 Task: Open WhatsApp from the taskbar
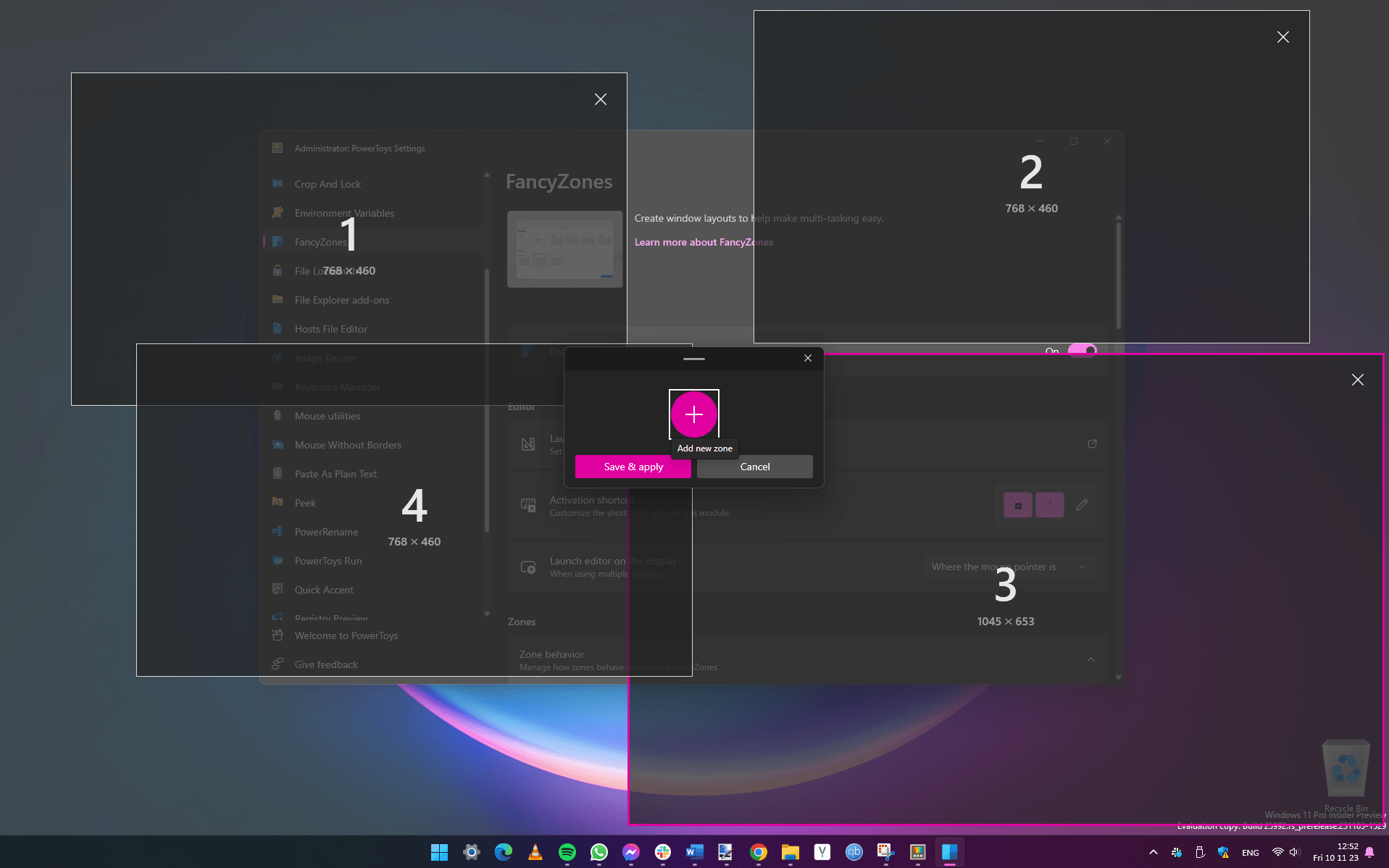[x=598, y=852]
